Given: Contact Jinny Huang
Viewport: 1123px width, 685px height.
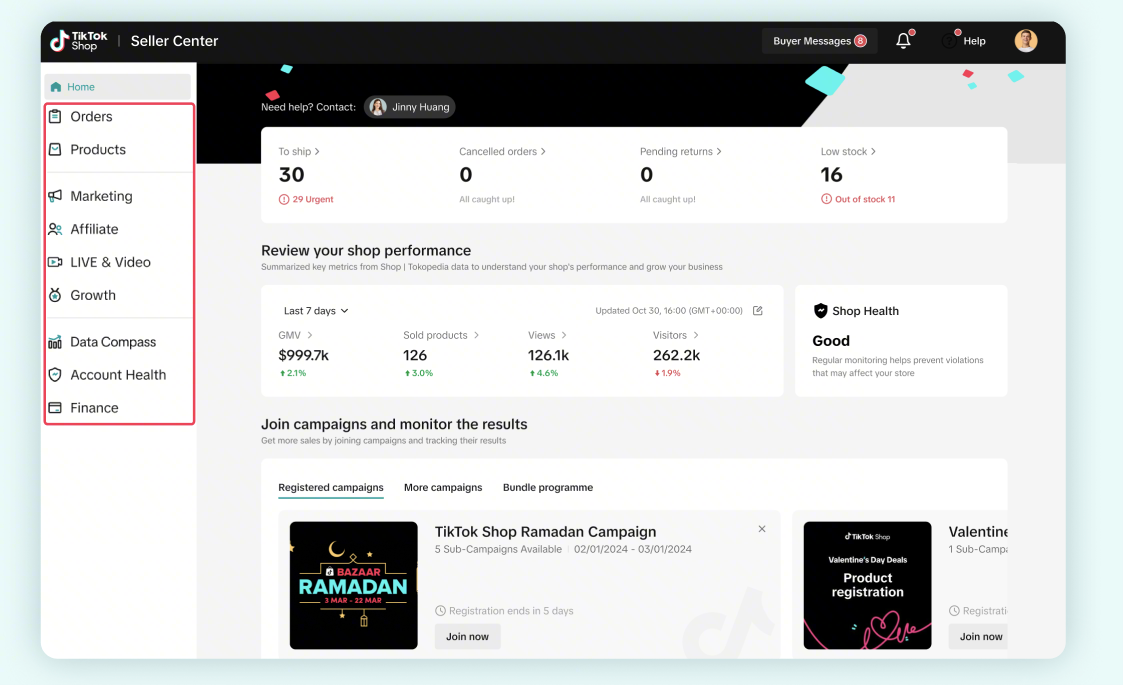Looking at the screenshot, I should [x=410, y=107].
